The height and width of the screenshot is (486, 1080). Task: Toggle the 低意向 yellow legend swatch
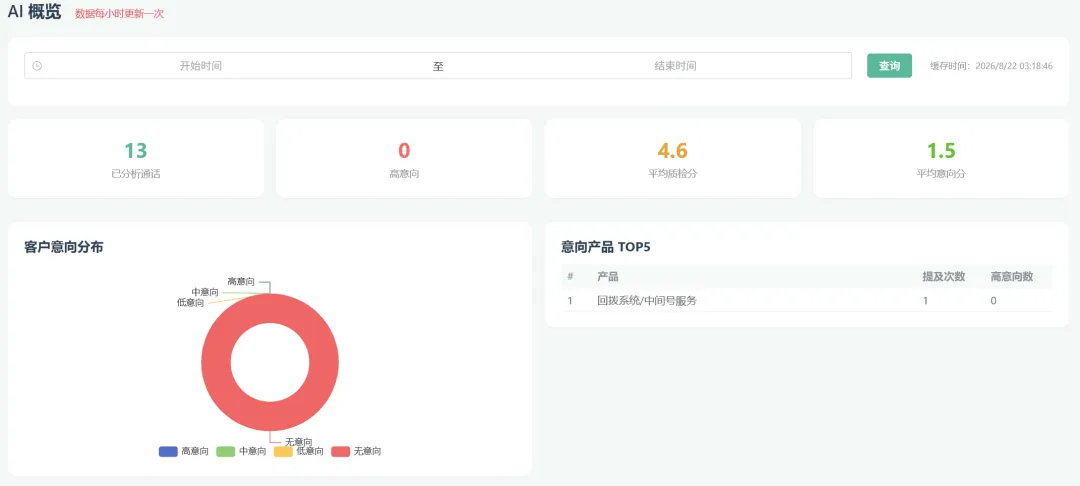283,452
